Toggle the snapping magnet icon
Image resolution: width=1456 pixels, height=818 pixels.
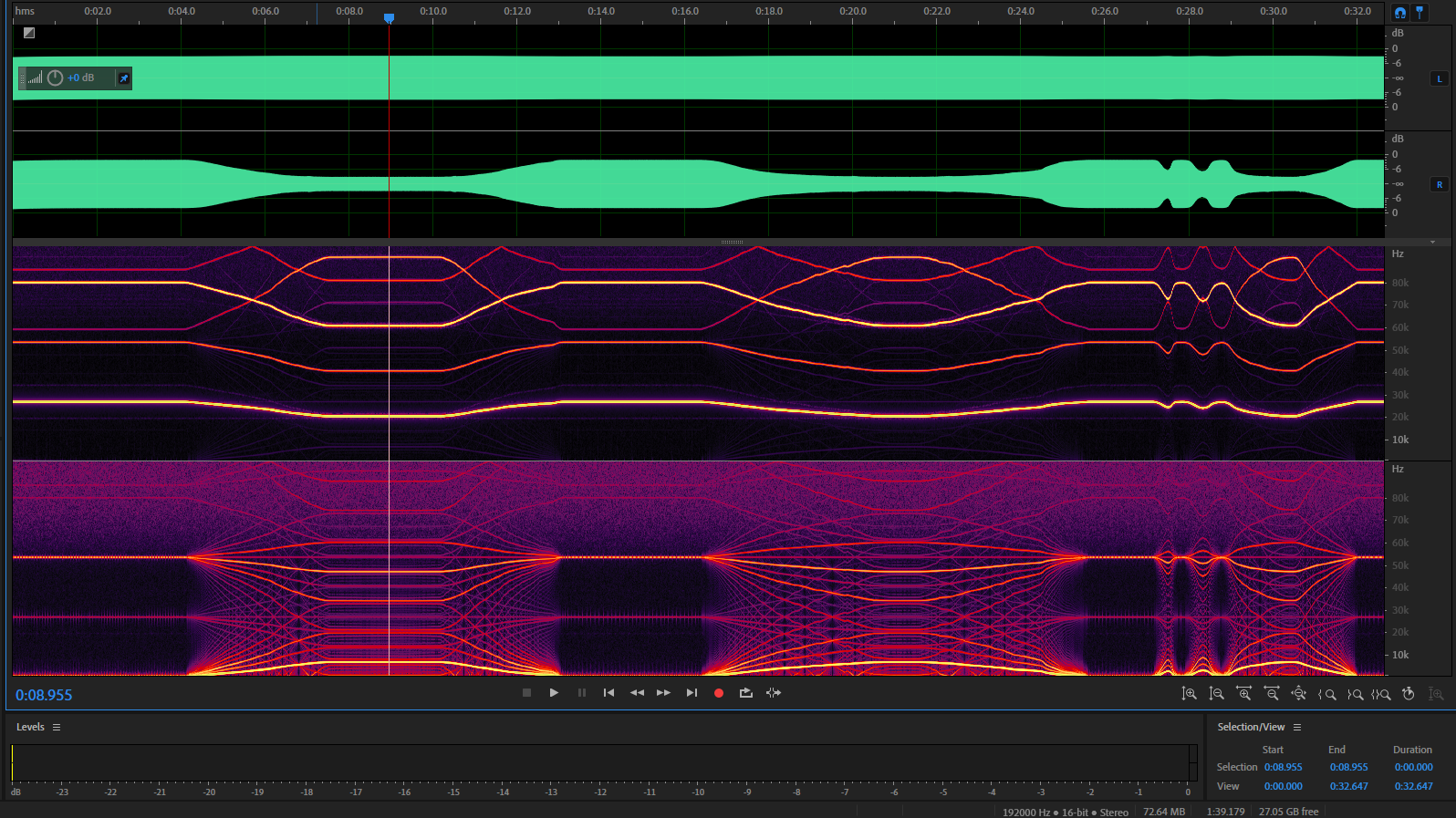[1400, 13]
